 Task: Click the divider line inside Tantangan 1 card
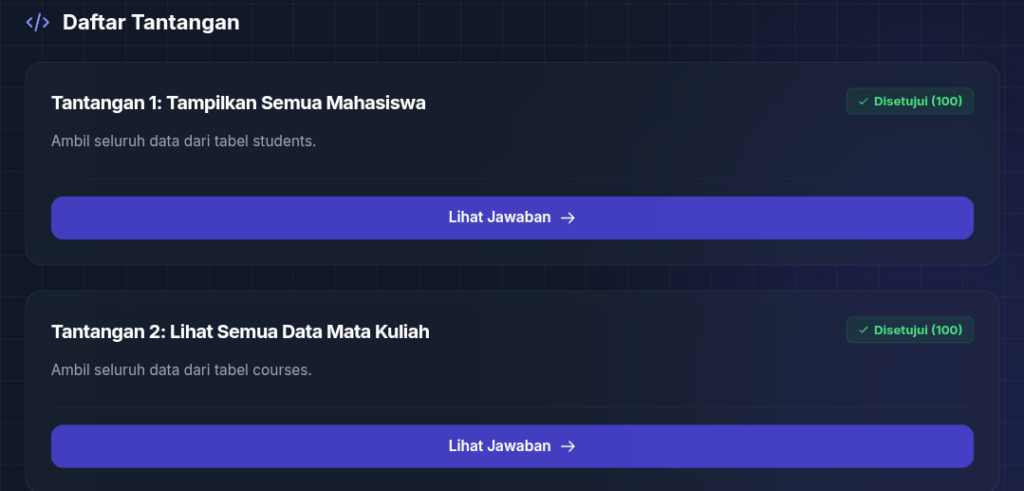click(x=512, y=179)
